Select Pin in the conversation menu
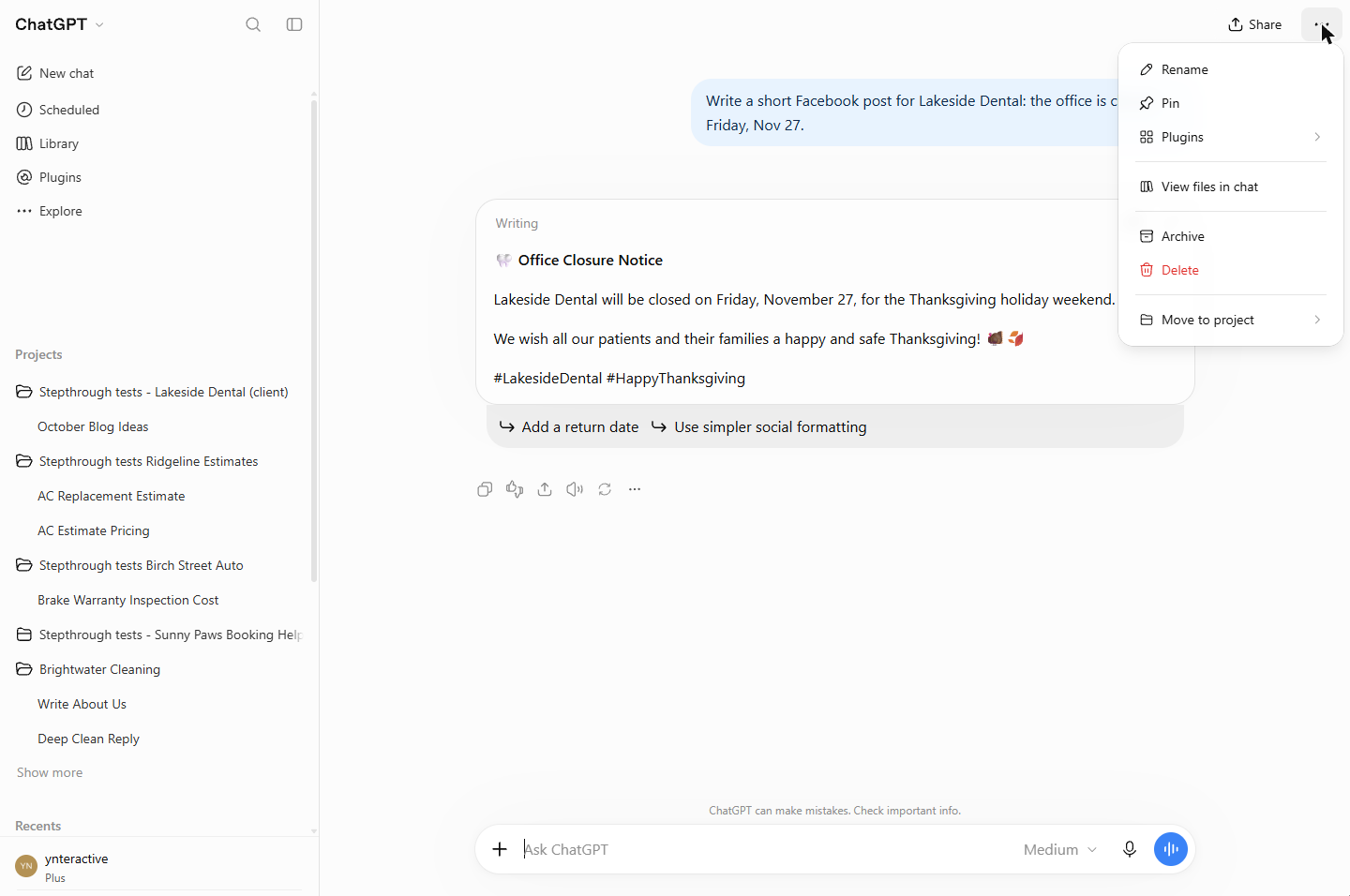Viewport: 1350px width, 896px height. 1231,103
